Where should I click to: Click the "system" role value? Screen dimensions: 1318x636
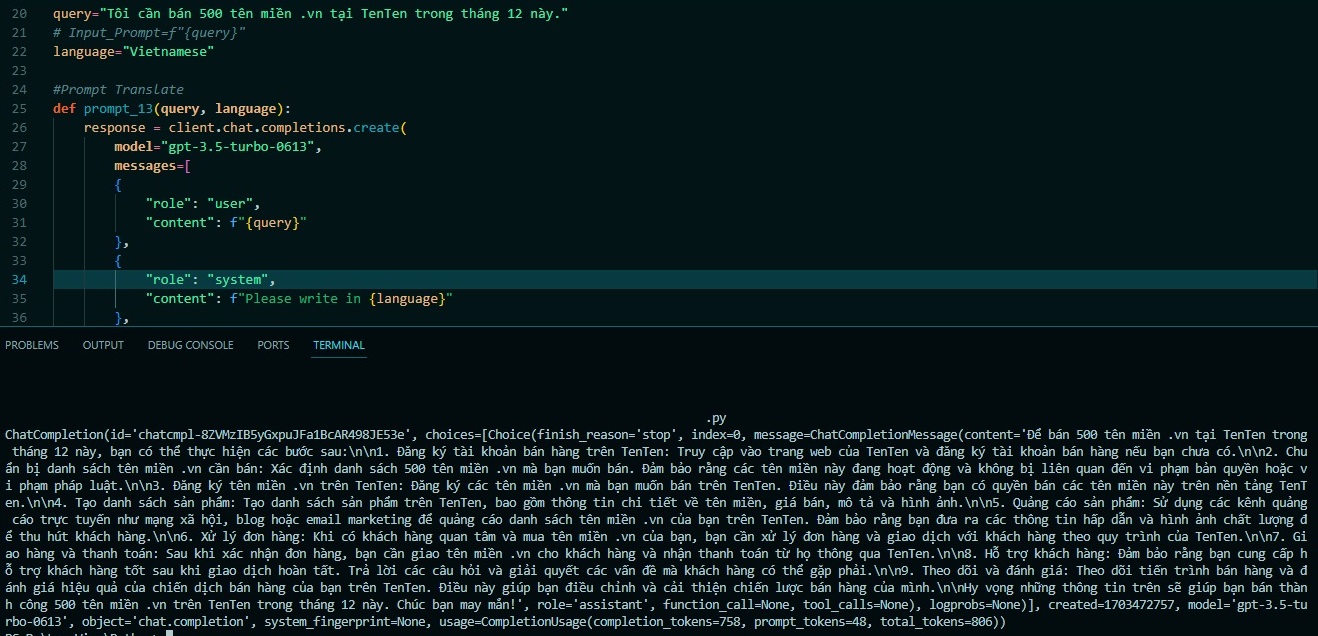click(x=238, y=279)
